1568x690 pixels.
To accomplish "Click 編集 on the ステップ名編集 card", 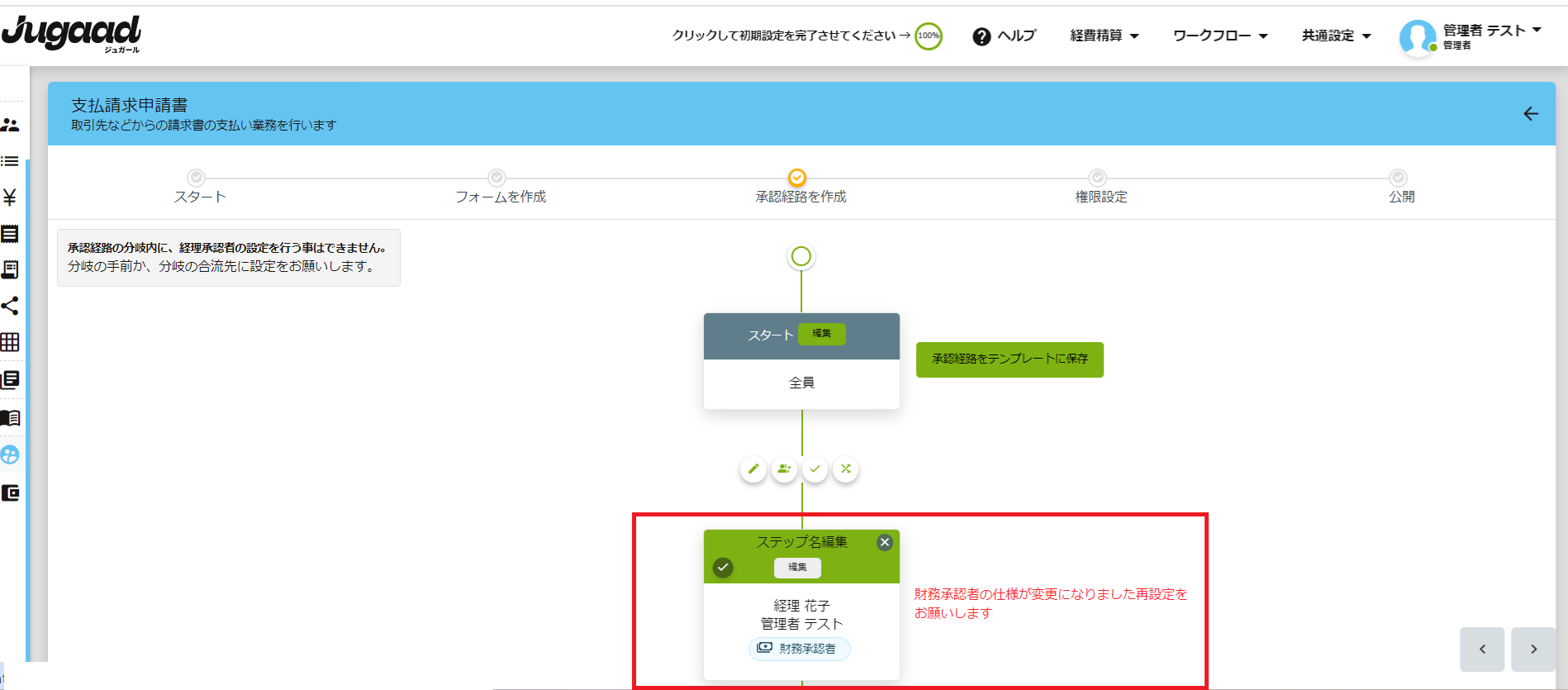I will tap(797, 568).
